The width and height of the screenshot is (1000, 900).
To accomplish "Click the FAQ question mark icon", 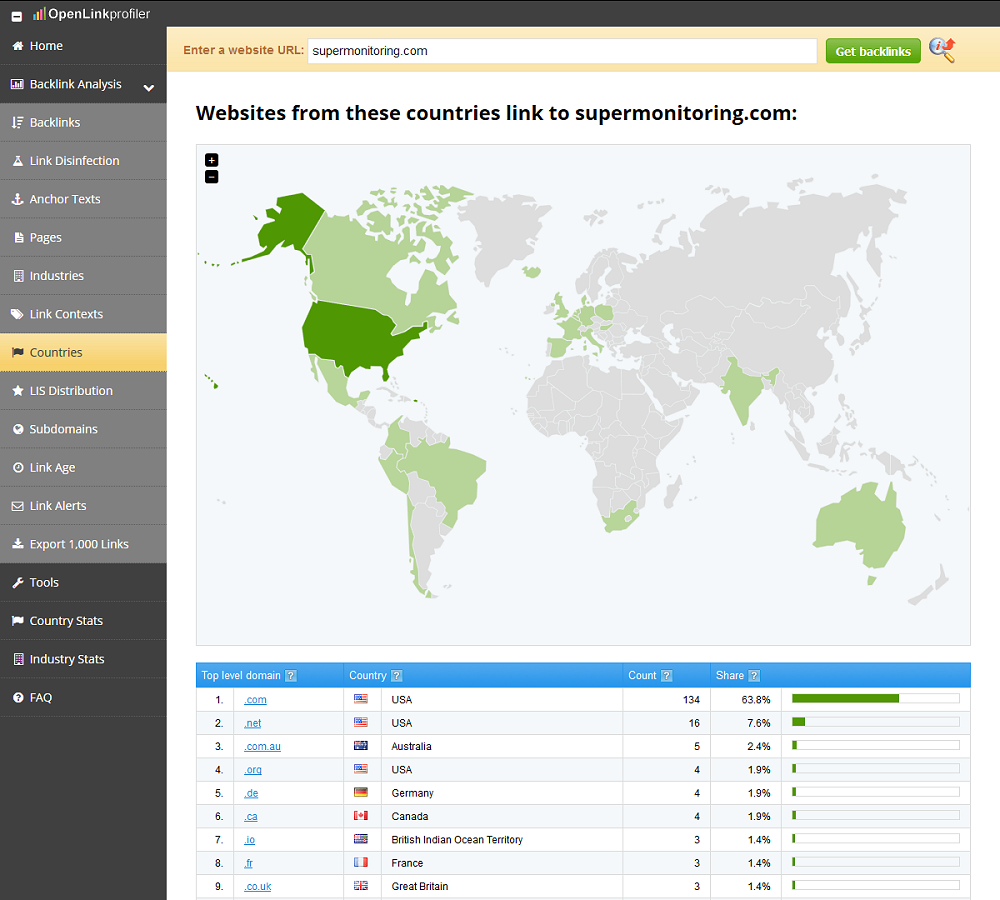I will [18, 697].
